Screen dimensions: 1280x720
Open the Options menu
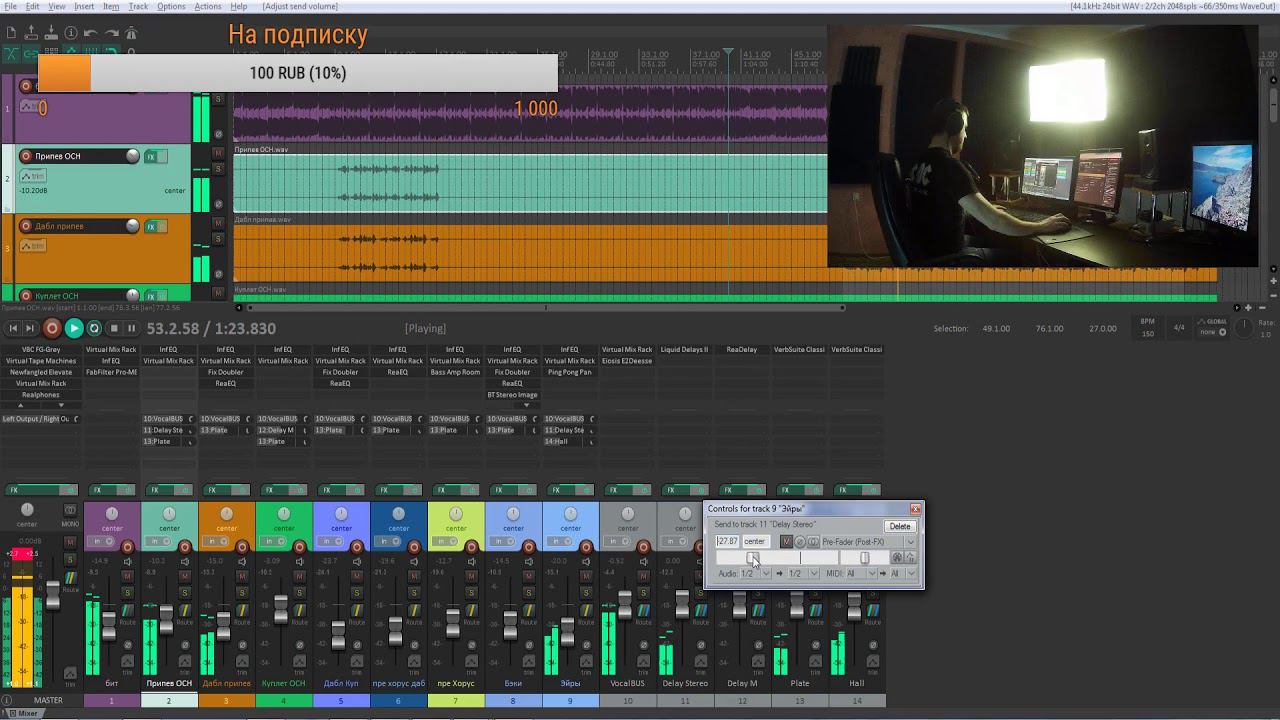(x=171, y=6)
